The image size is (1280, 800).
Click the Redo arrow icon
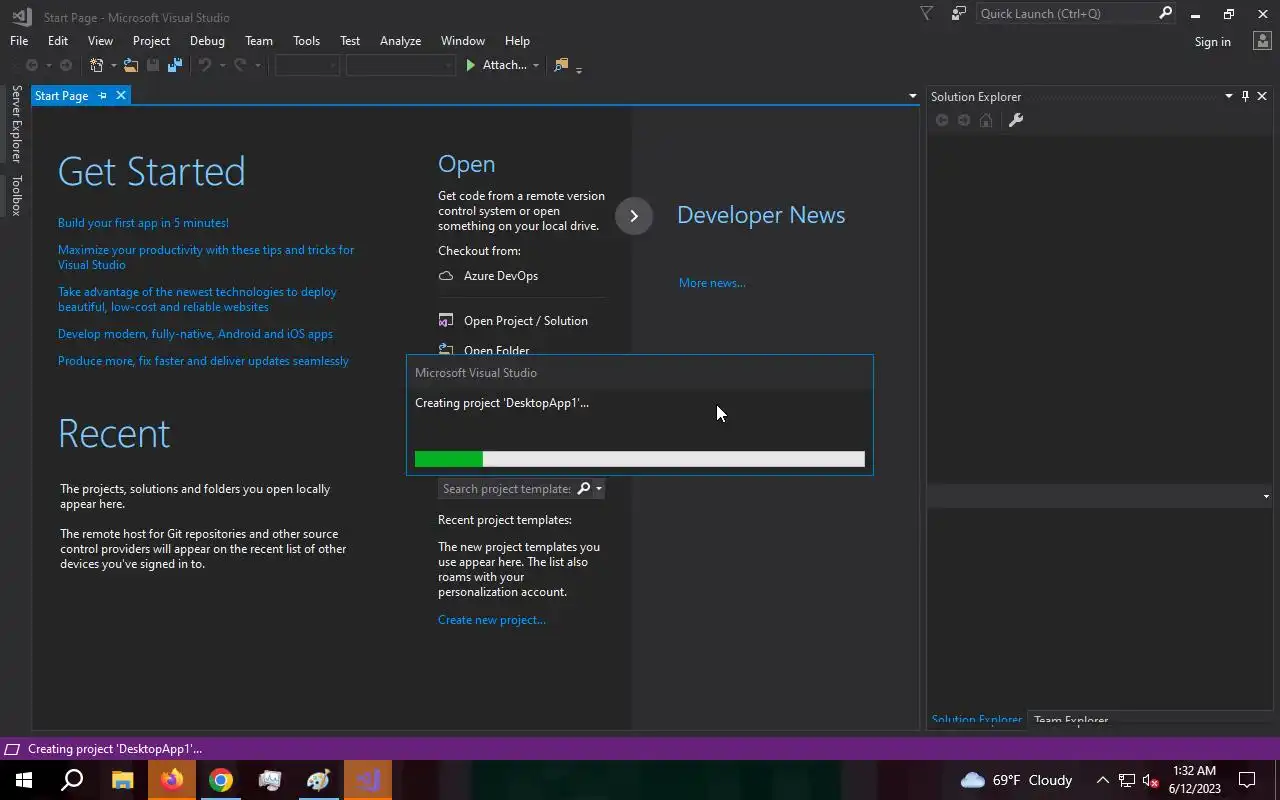point(240,65)
